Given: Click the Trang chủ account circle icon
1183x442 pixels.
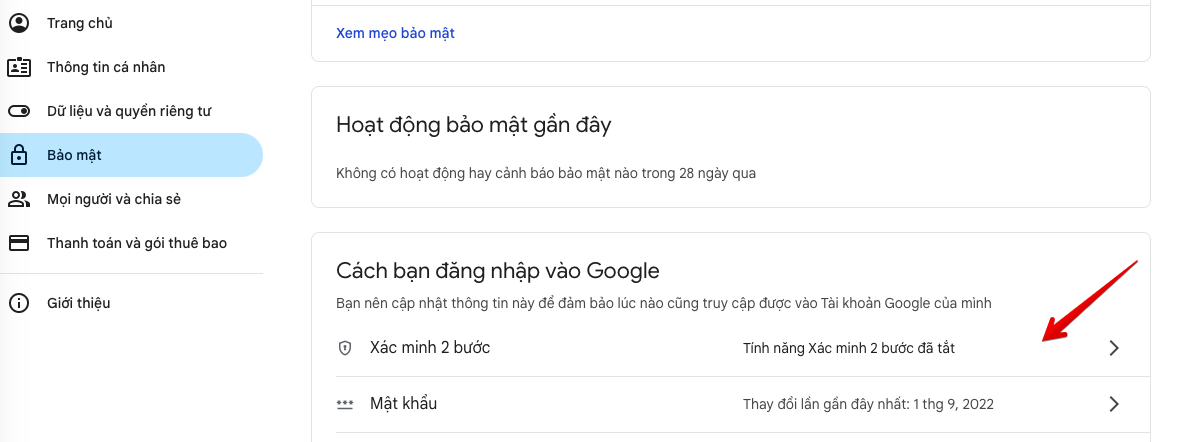Looking at the screenshot, I should coord(19,23).
